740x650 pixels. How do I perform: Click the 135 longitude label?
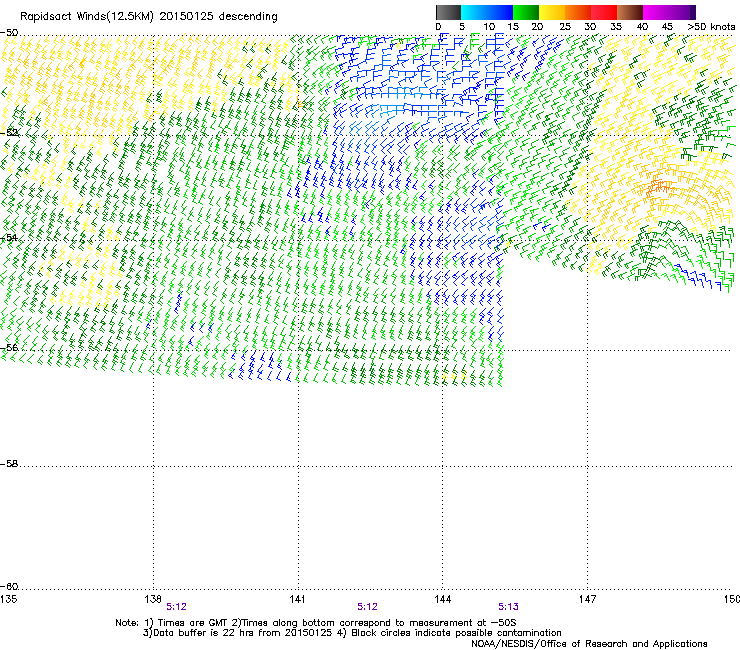click(9, 599)
